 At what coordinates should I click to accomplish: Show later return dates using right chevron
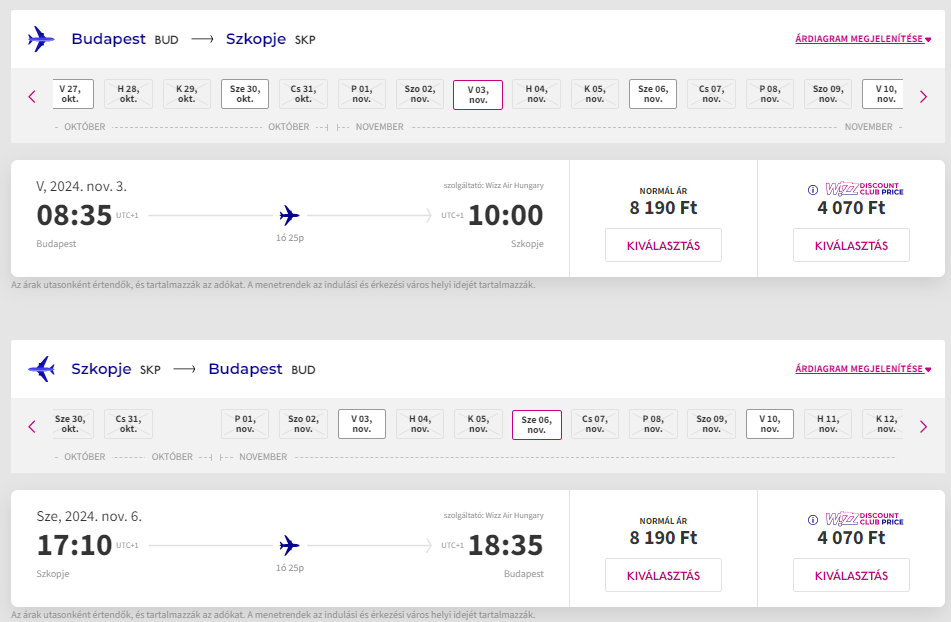tap(923, 427)
